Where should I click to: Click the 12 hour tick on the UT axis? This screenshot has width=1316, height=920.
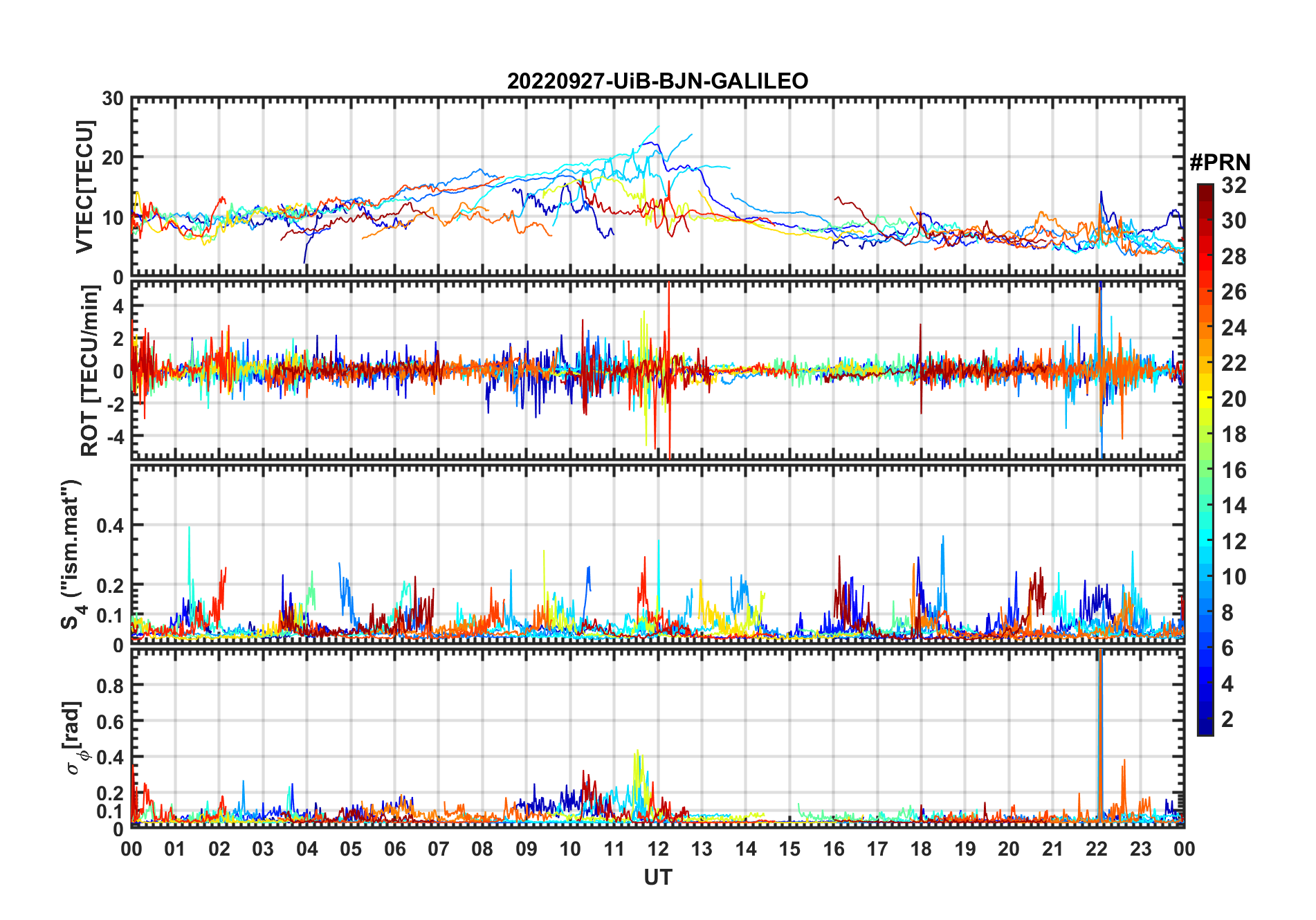pyautogui.click(x=658, y=849)
